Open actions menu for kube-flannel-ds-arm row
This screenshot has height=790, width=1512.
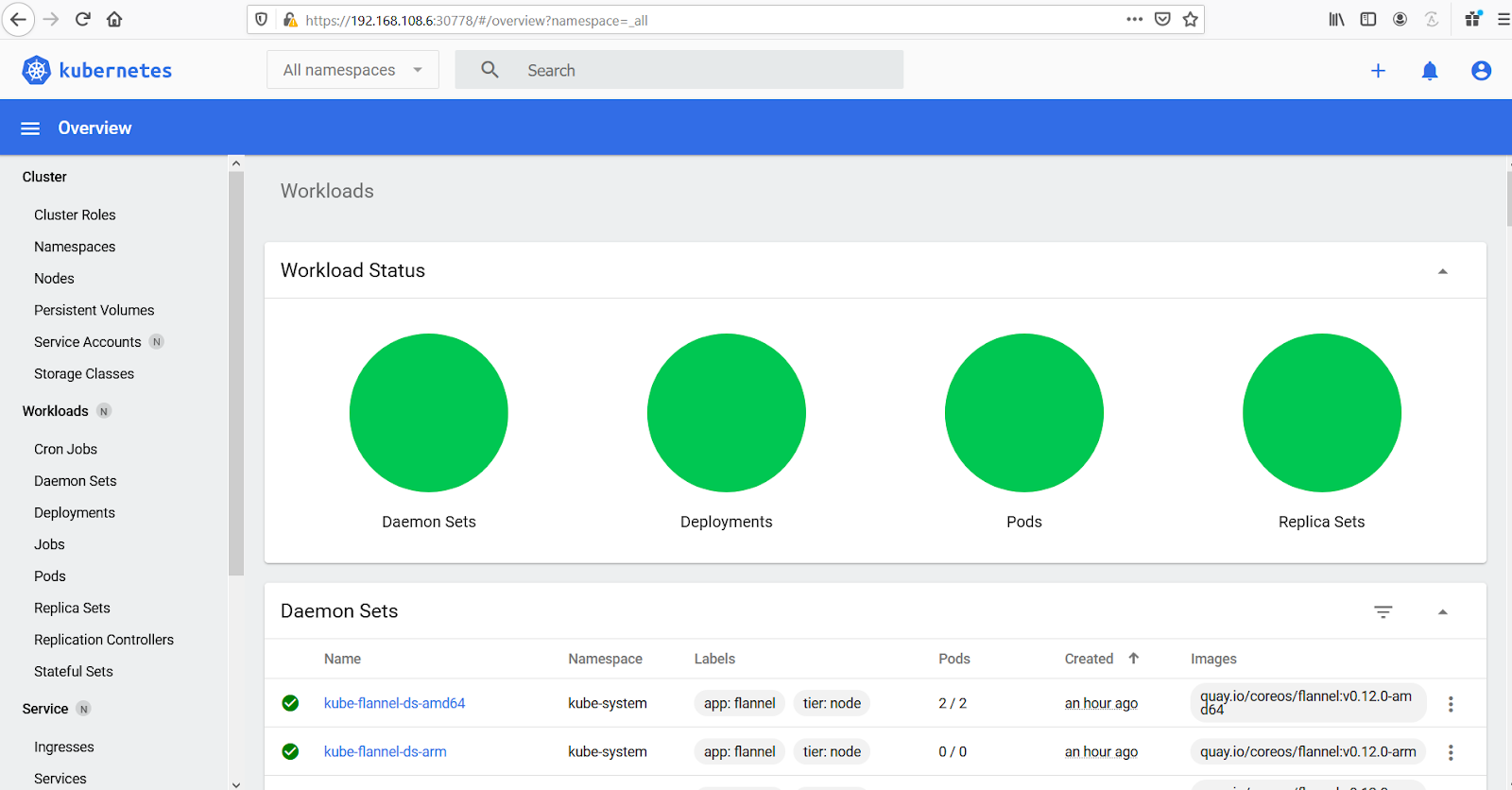[x=1451, y=752]
